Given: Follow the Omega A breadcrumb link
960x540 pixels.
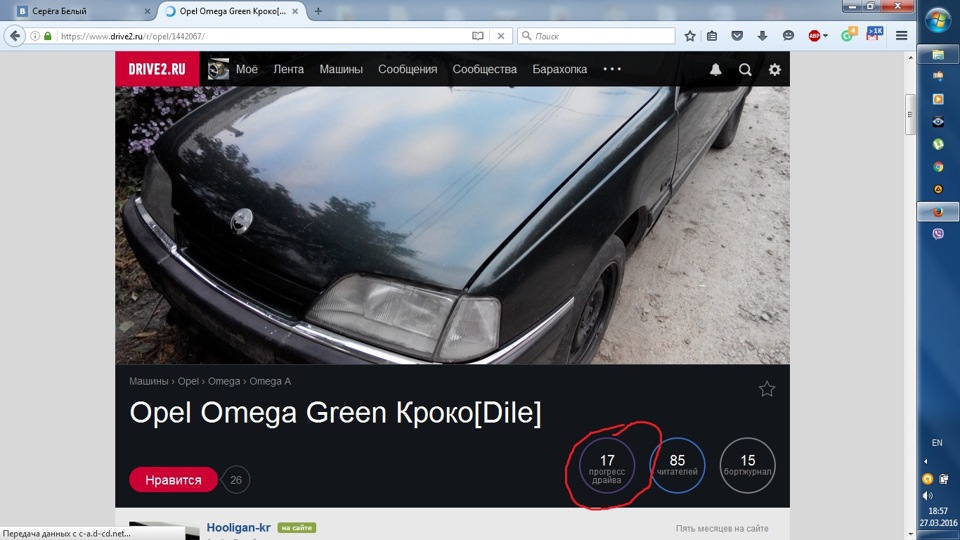Looking at the screenshot, I should point(270,381).
